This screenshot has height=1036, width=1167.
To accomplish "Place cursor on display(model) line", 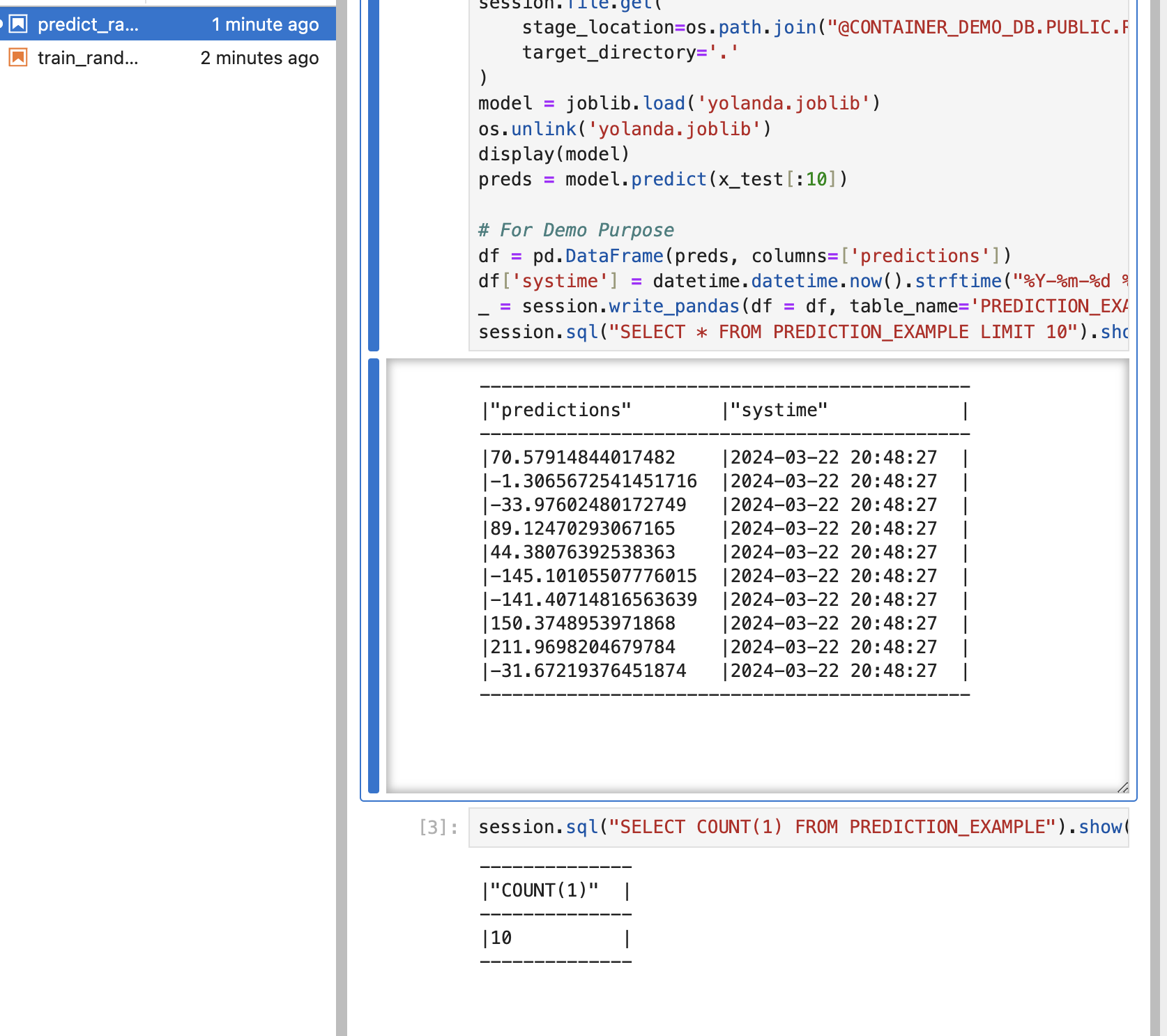I will pos(554,154).
